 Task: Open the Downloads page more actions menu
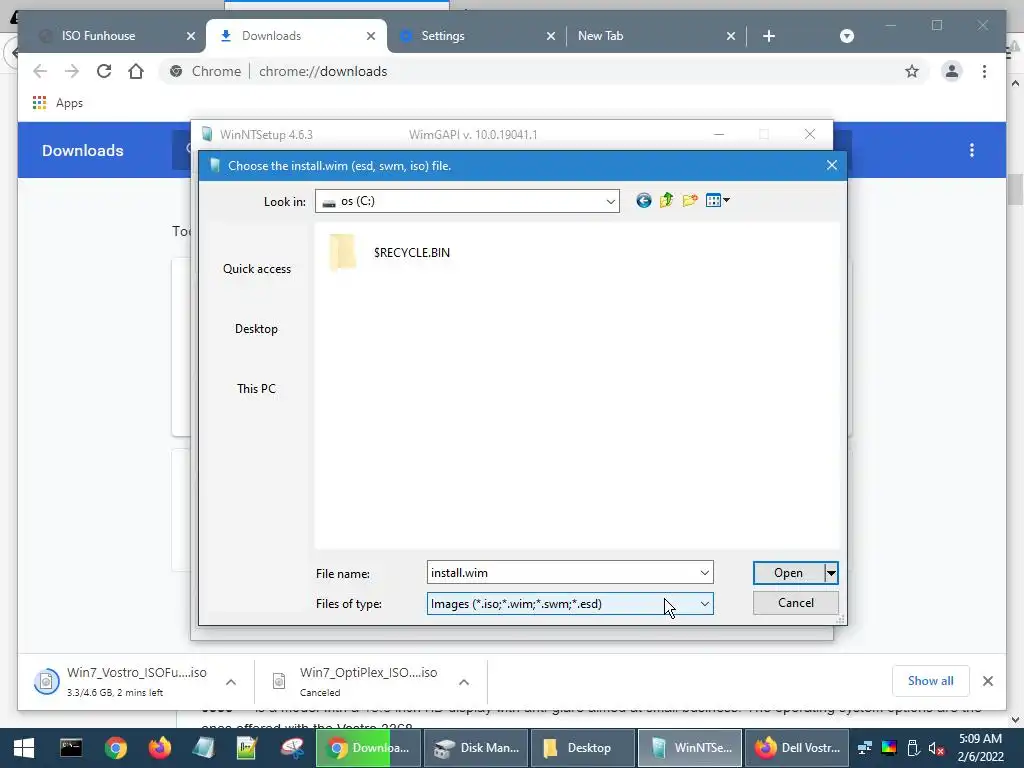972,150
